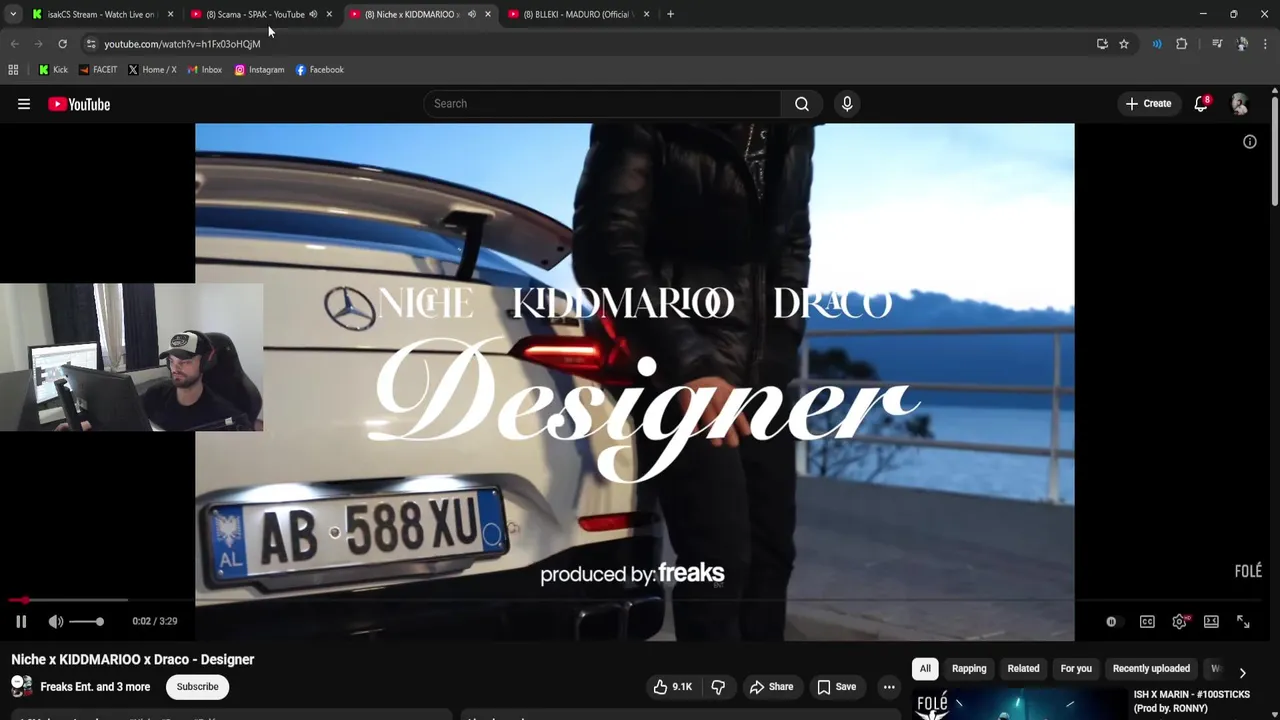Click the Freaks Ent. channel avatar
Image resolution: width=1280 pixels, height=720 pixels.
click(x=21, y=687)
